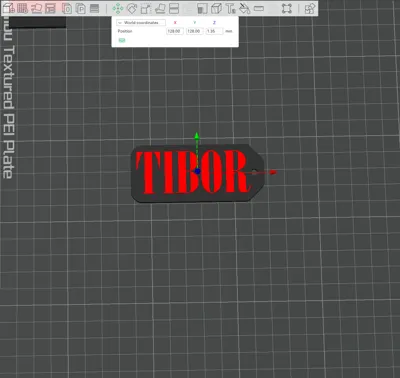Click the Add plate icon
Image resolution: width=400 pixels, height=378 pixels.
pos(23,8)
